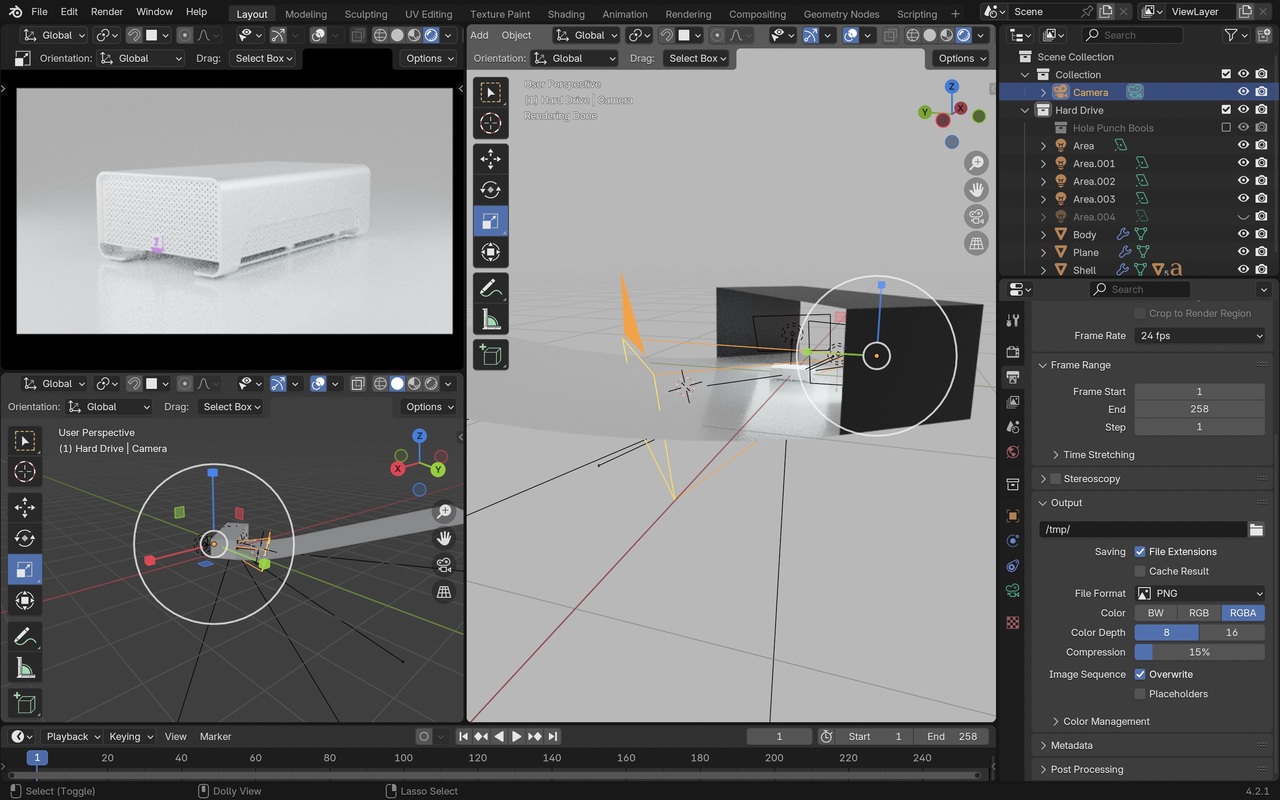Select the Move tool in main viewport
The height and width of the screenshot is (800, 1280).
490,159
